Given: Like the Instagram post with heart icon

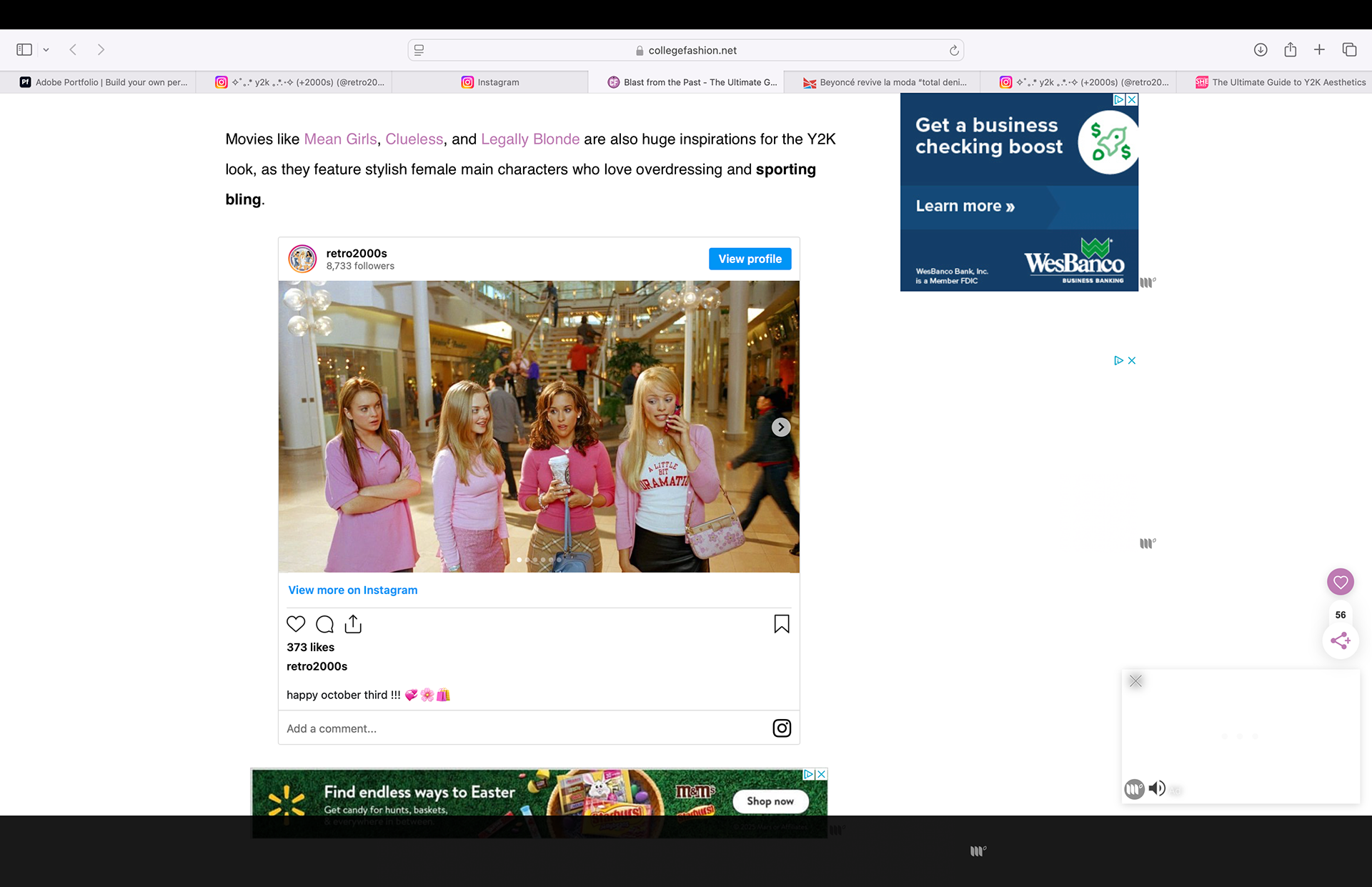Looking at the screenshot, I should click(296, 624).
